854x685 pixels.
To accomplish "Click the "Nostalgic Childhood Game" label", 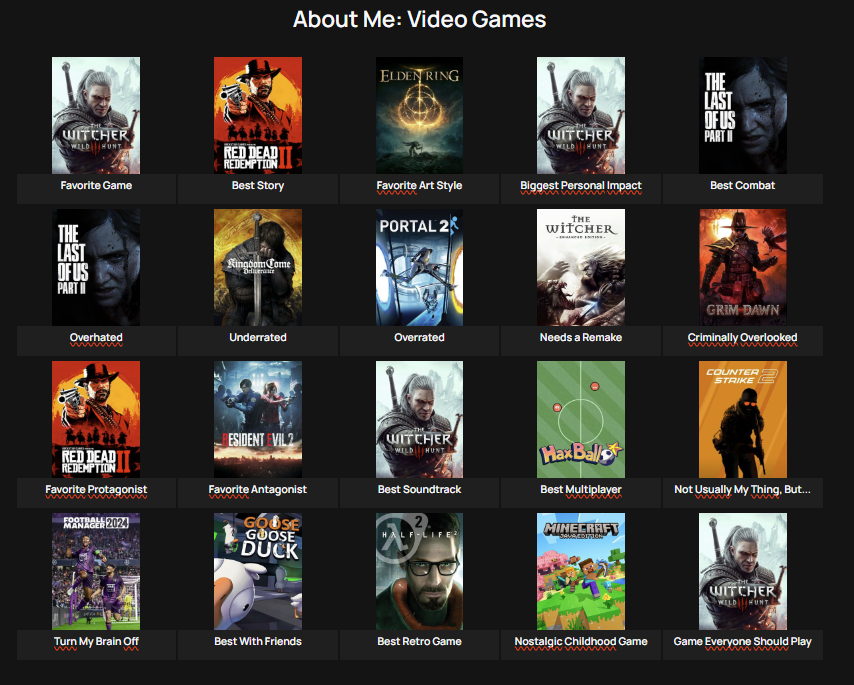I will pyautogui.click(x=581, y=641).
